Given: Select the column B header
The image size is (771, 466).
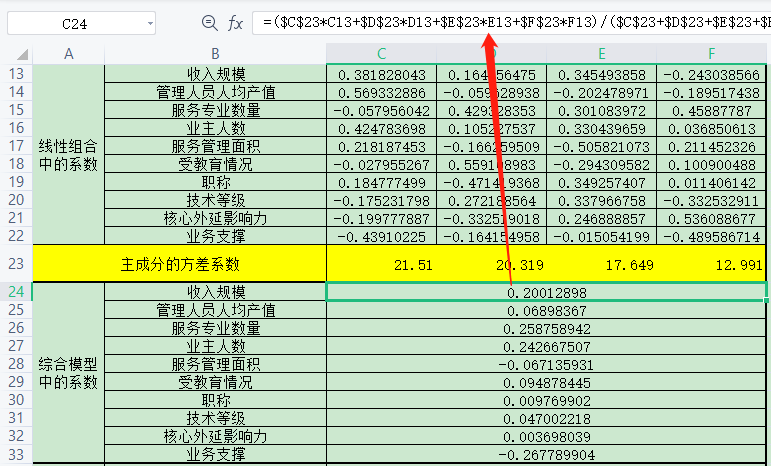Looking at the screenshot, I should click(215, 53).
